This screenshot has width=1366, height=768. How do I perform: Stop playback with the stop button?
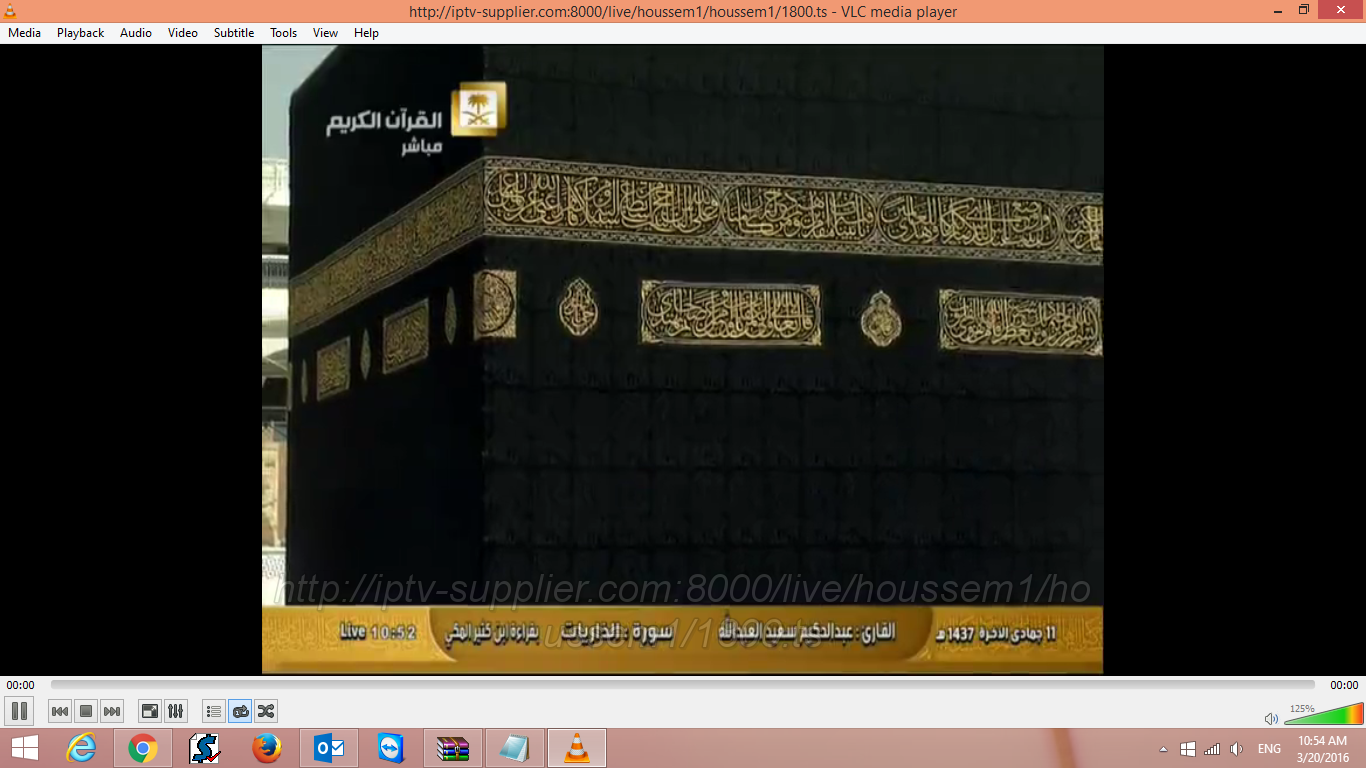pyautogui.click(x=86, y=711)
